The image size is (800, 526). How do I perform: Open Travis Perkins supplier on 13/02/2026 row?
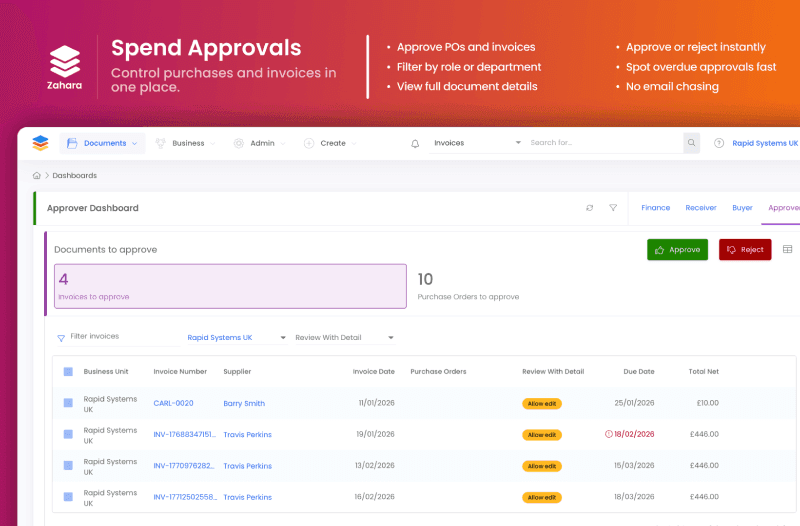click(247, 465)
